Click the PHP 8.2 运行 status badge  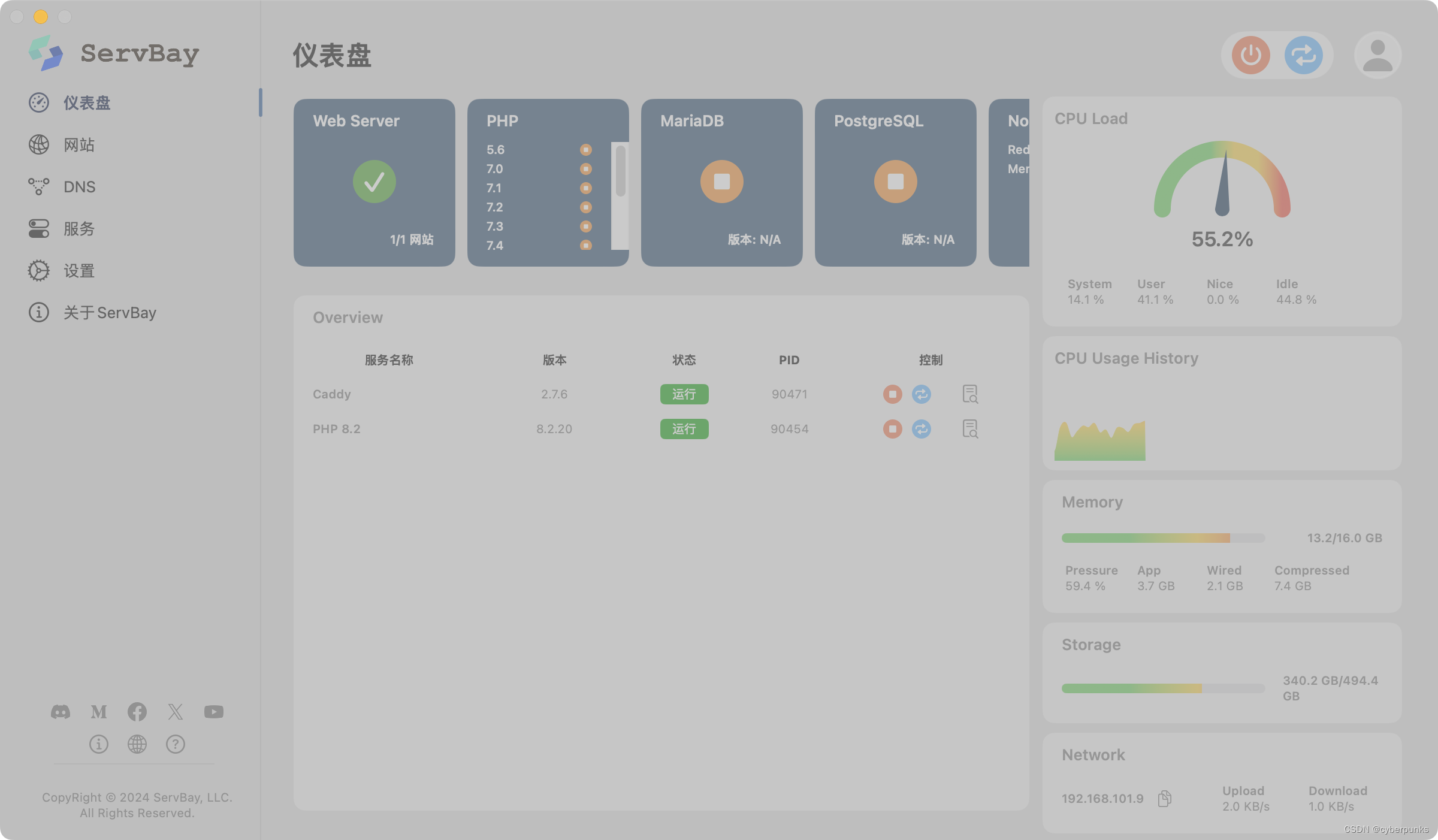(x=684, y=429)
